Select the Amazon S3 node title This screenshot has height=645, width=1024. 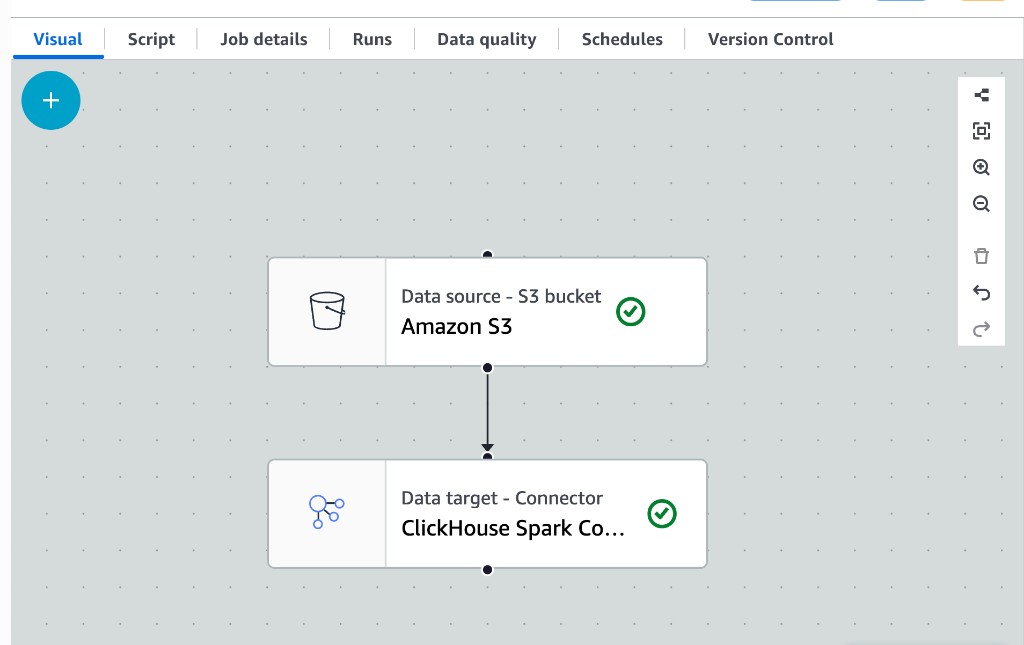(456, 326)
